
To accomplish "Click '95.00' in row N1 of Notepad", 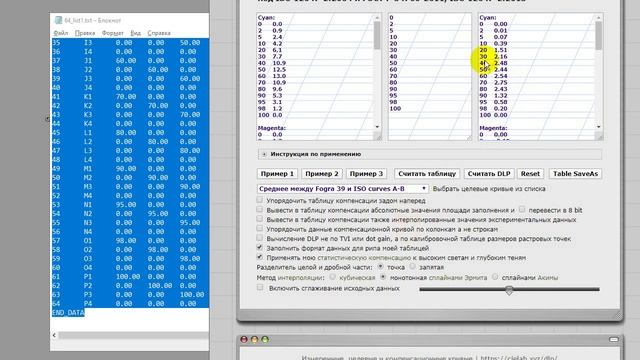I will pos(125,204).
